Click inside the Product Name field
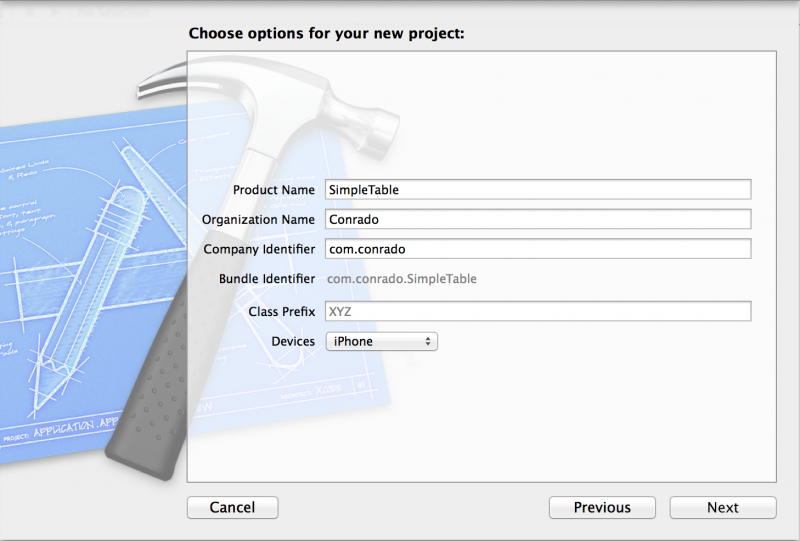 point(538,189)
